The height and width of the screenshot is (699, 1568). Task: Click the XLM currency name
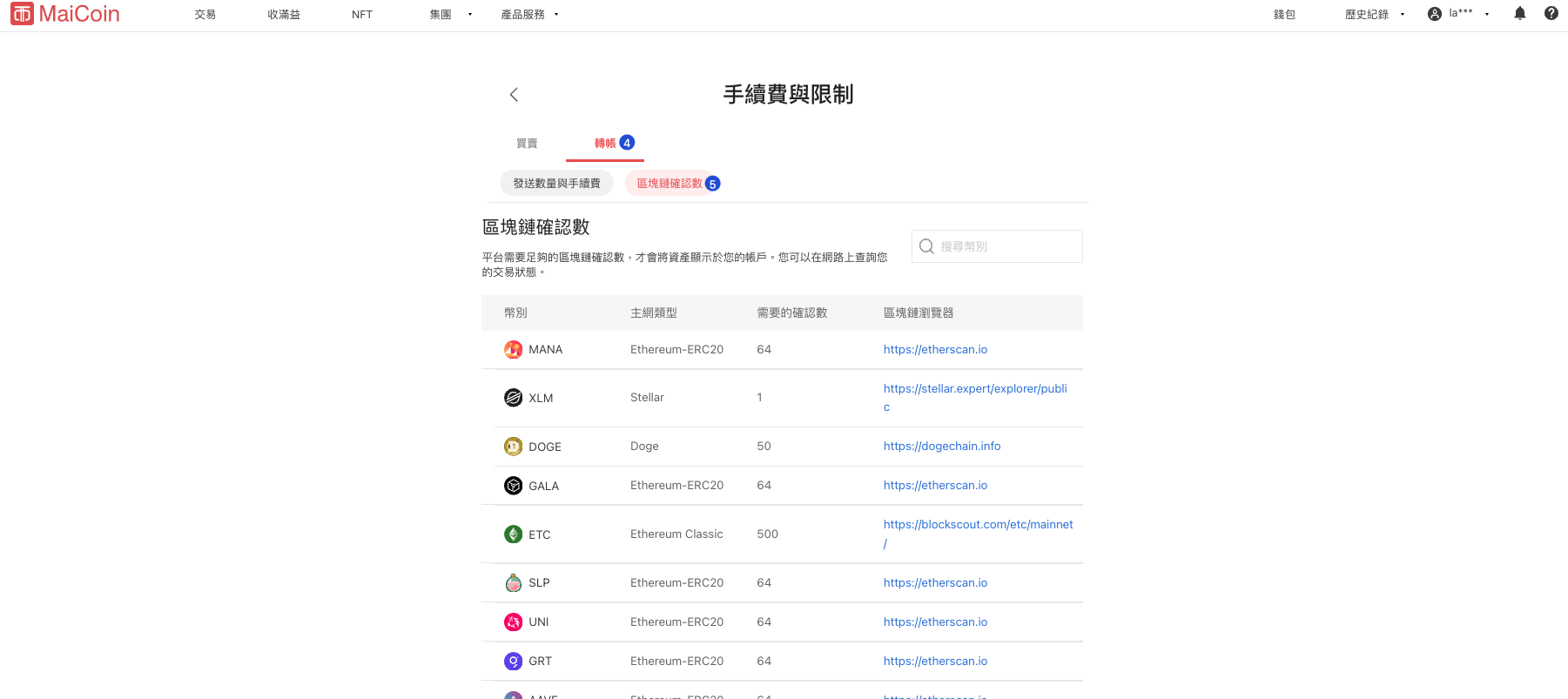pos(541,399)
